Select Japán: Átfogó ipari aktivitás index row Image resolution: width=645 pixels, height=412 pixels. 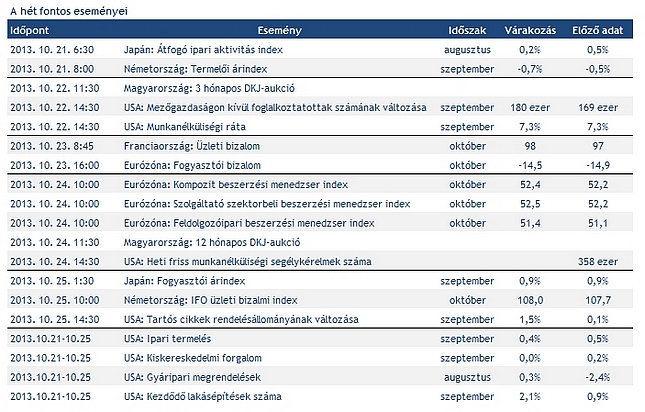[x=320, y=50]
